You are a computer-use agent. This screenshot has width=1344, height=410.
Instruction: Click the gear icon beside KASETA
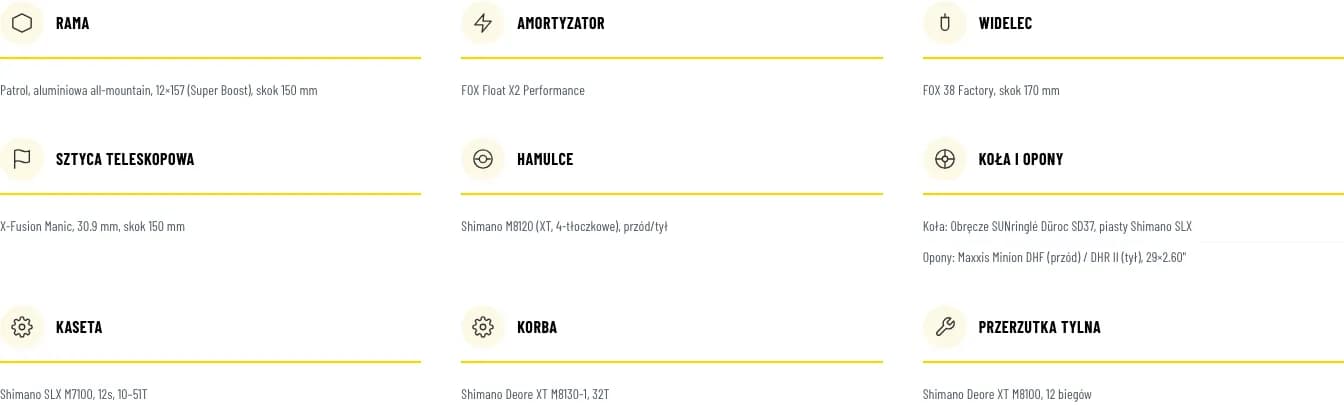pos(21,327)
